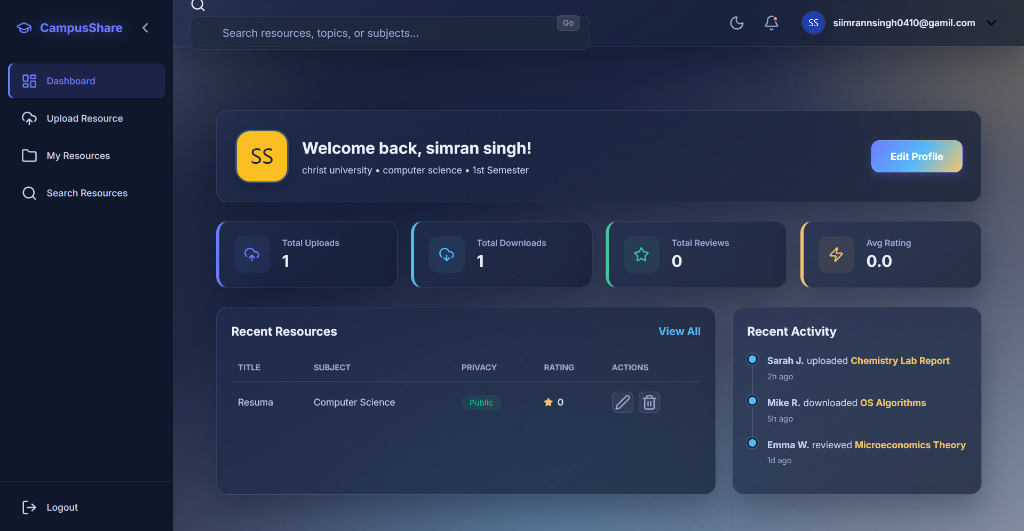
Task: Click the search magnifier icon at top
Action: (x=198, y=5)
